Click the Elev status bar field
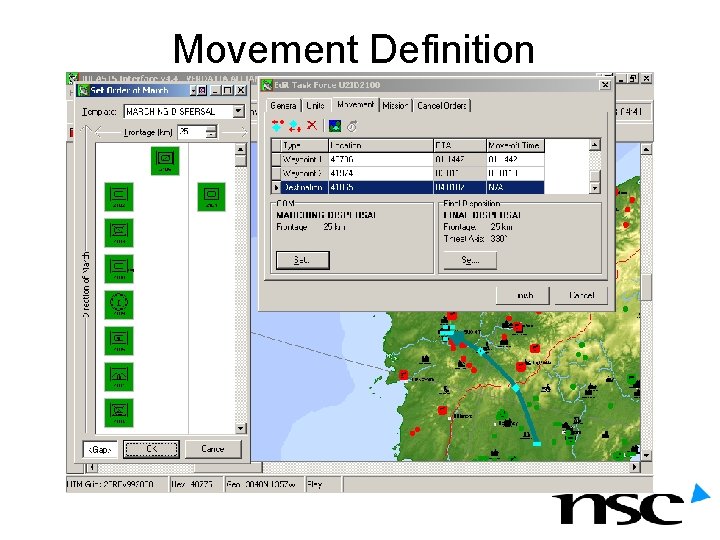Viewport: 720px width, 540px height. 195,484
